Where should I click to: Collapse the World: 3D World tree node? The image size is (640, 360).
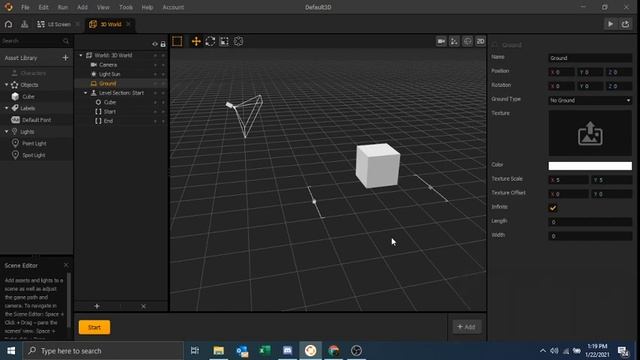pos(81,55)
